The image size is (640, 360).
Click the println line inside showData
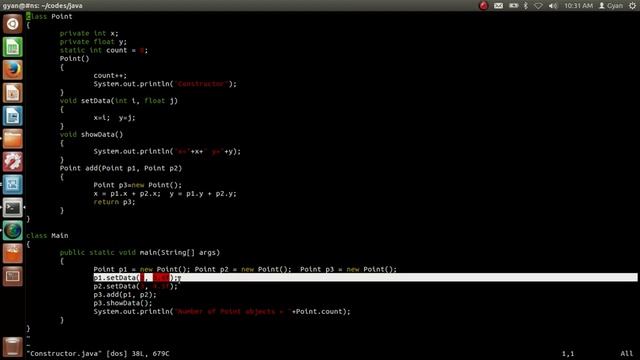click(x=167, y=151)
